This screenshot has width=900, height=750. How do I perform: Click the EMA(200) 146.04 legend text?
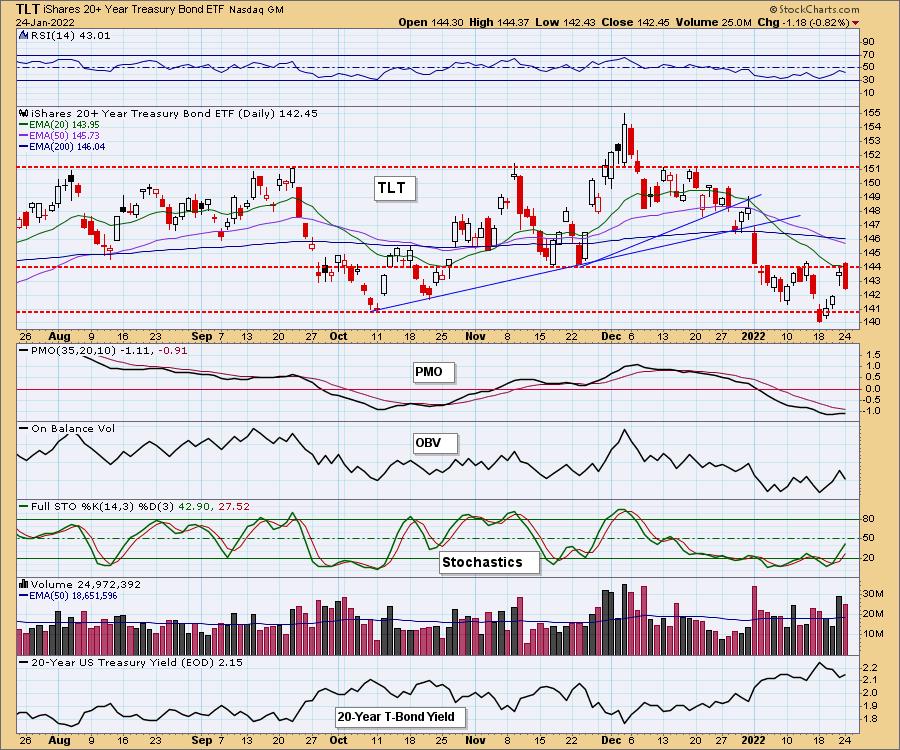coord(67,147)
